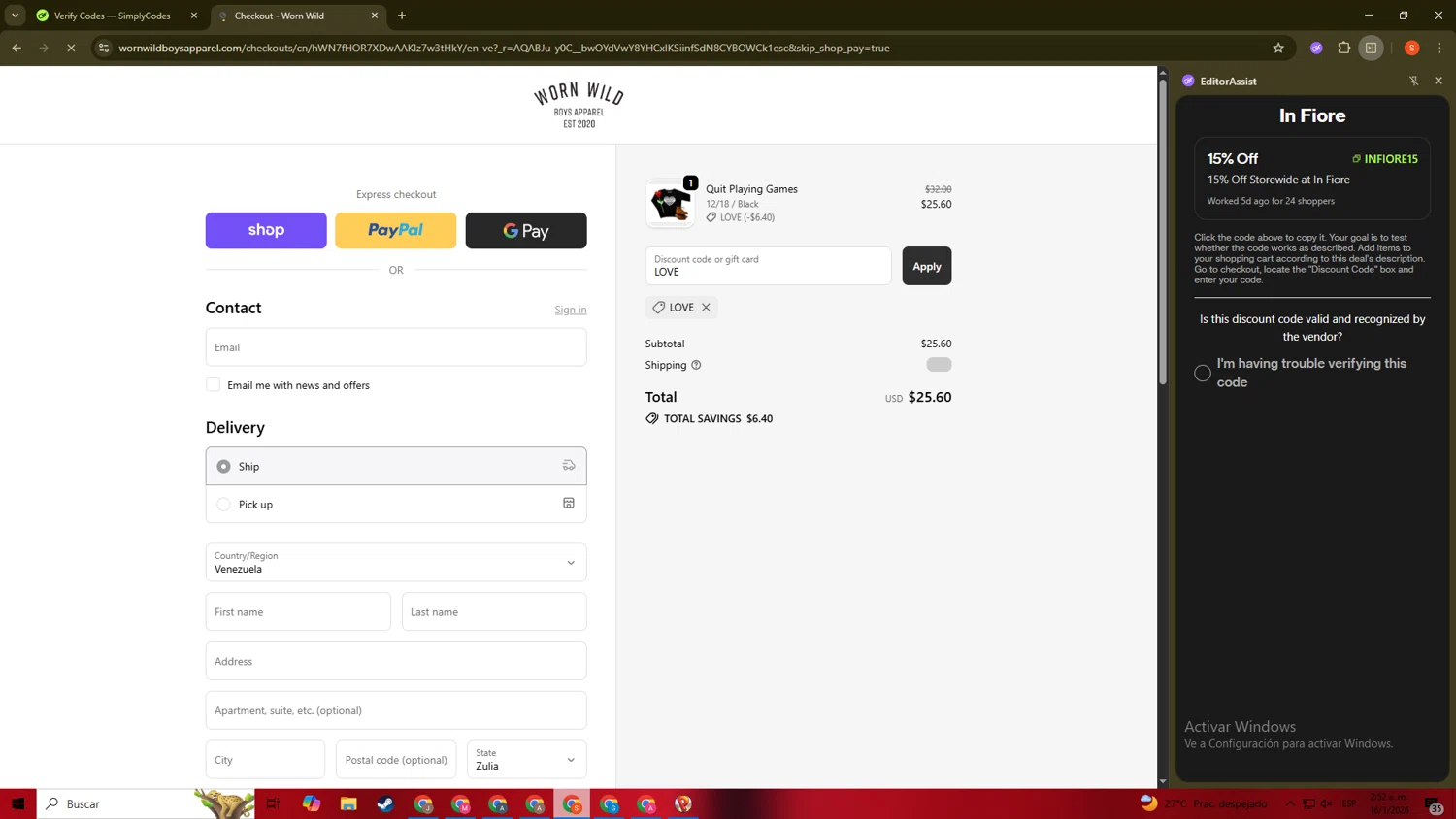Focus the discount code or gift card field

(x=769, y=266)
